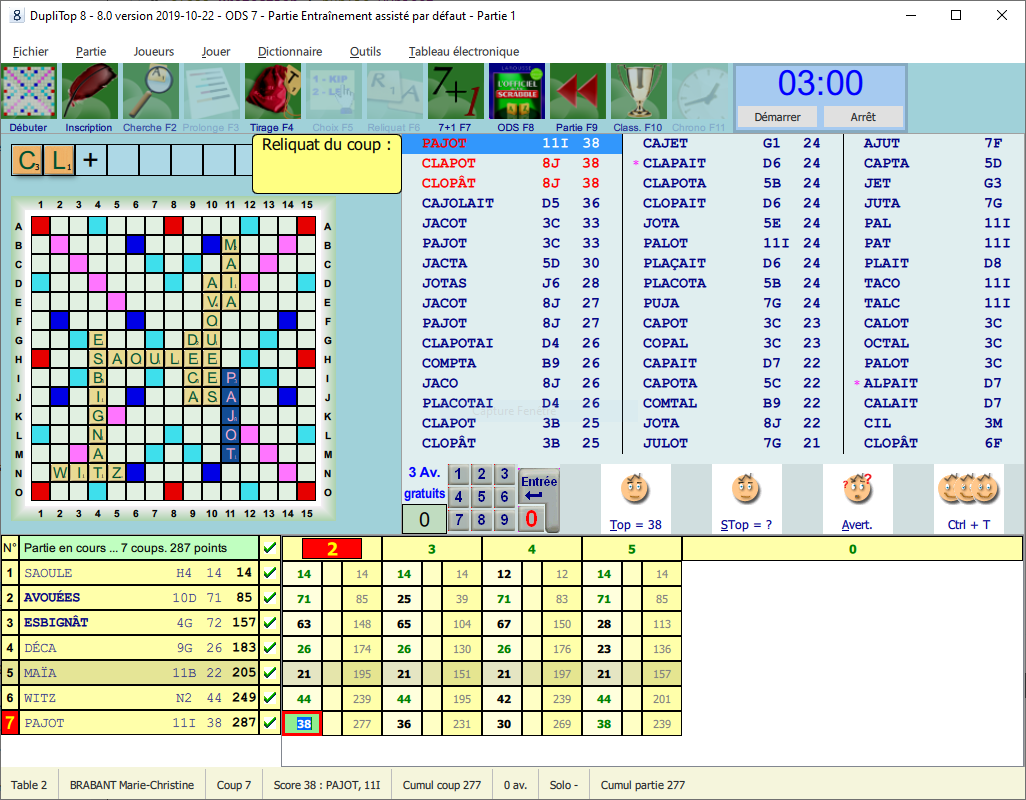Screen dimensions: 1026x800
Task: Click the Top = 38 smiley
Action: coord(634,490)
